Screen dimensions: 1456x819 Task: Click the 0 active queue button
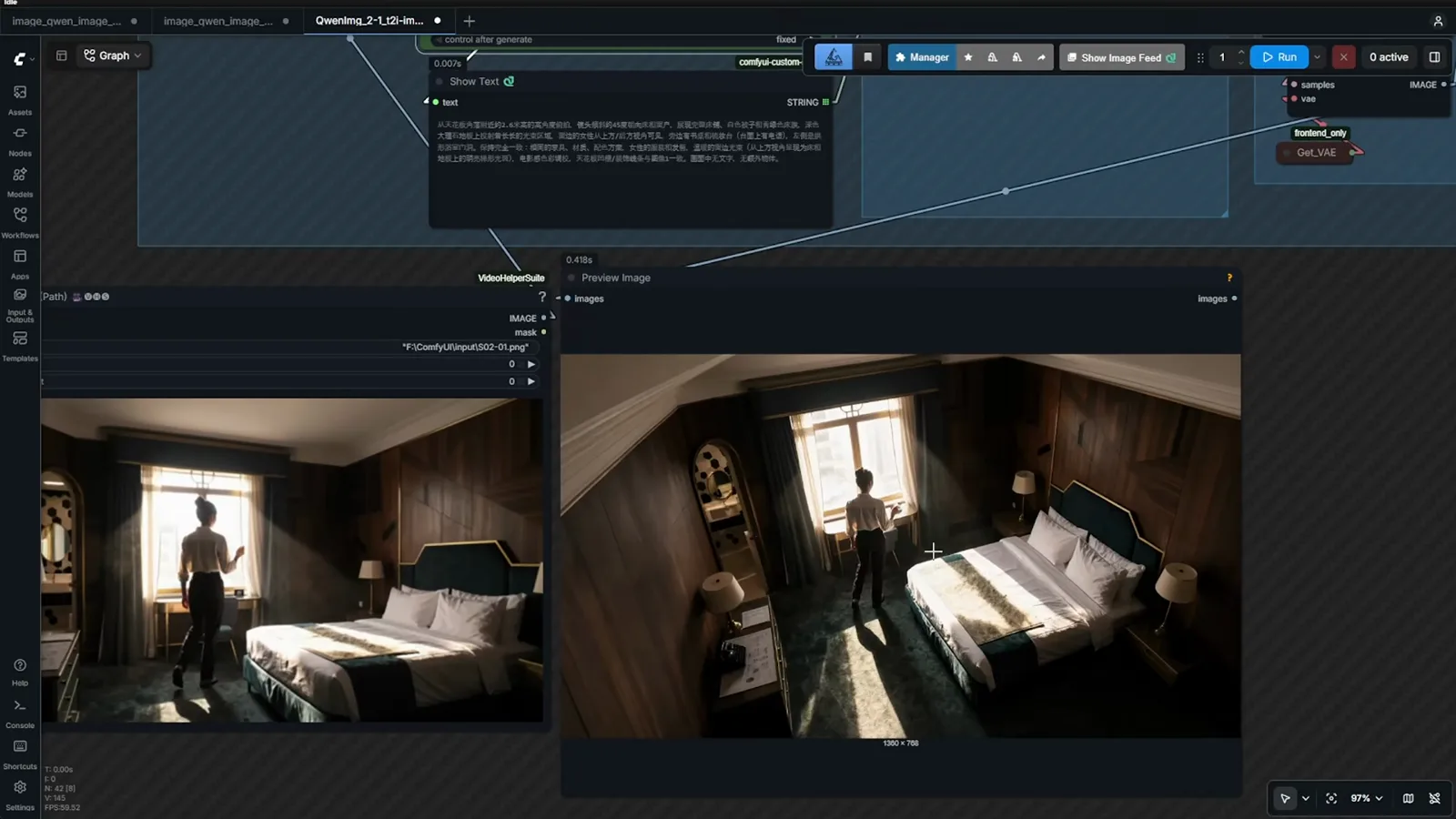(1389, 57)
